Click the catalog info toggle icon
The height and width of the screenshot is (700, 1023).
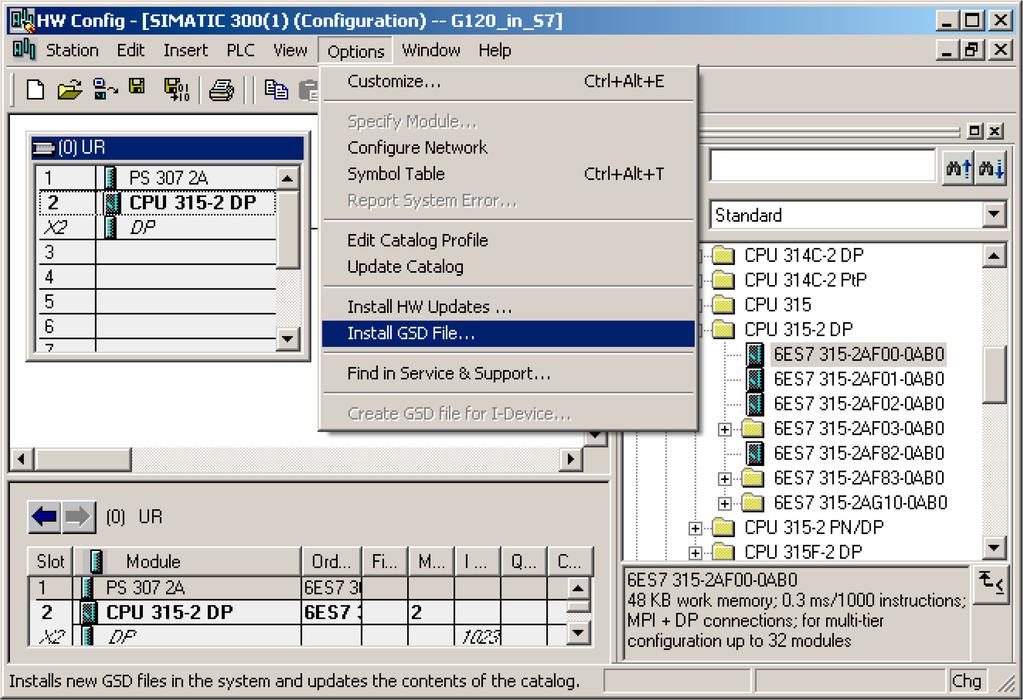point(991,584)
